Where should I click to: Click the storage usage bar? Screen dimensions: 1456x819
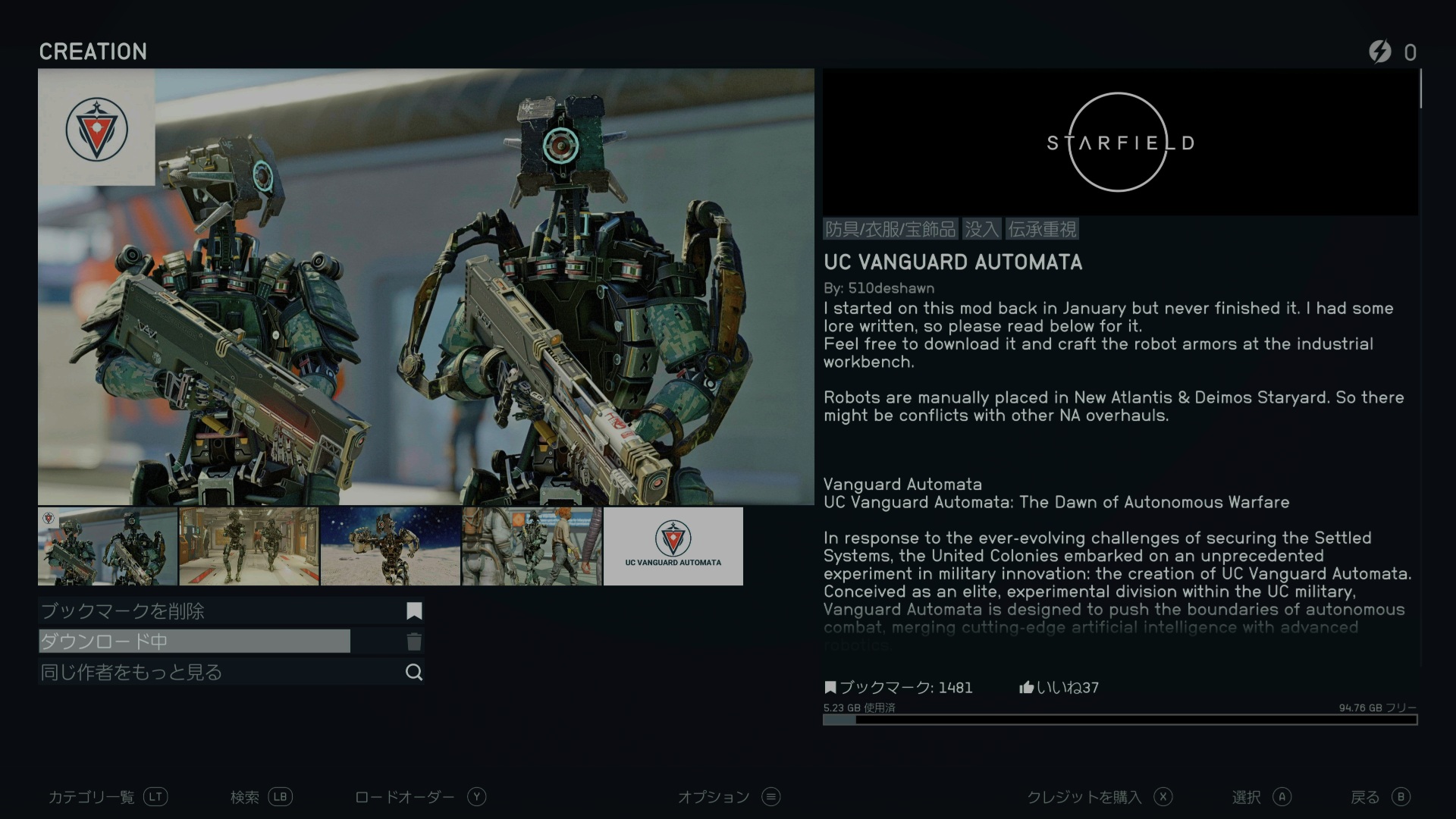point(1120,720)
